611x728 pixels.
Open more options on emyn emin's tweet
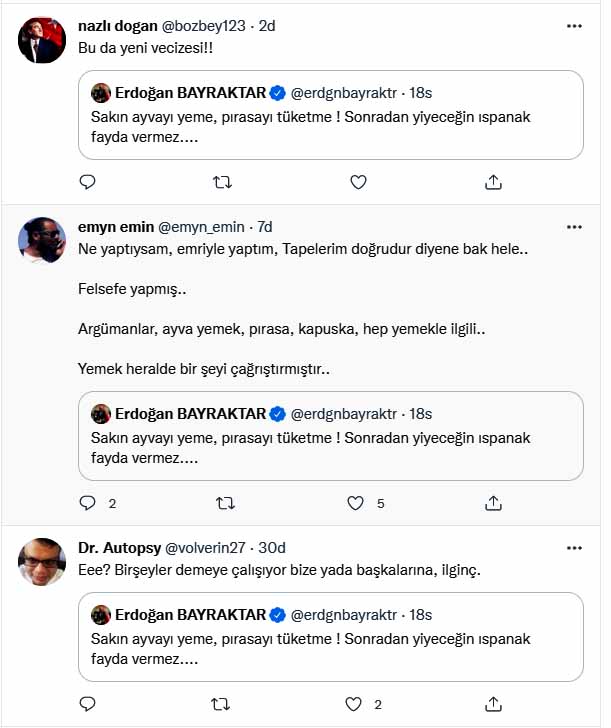(574, 227)
